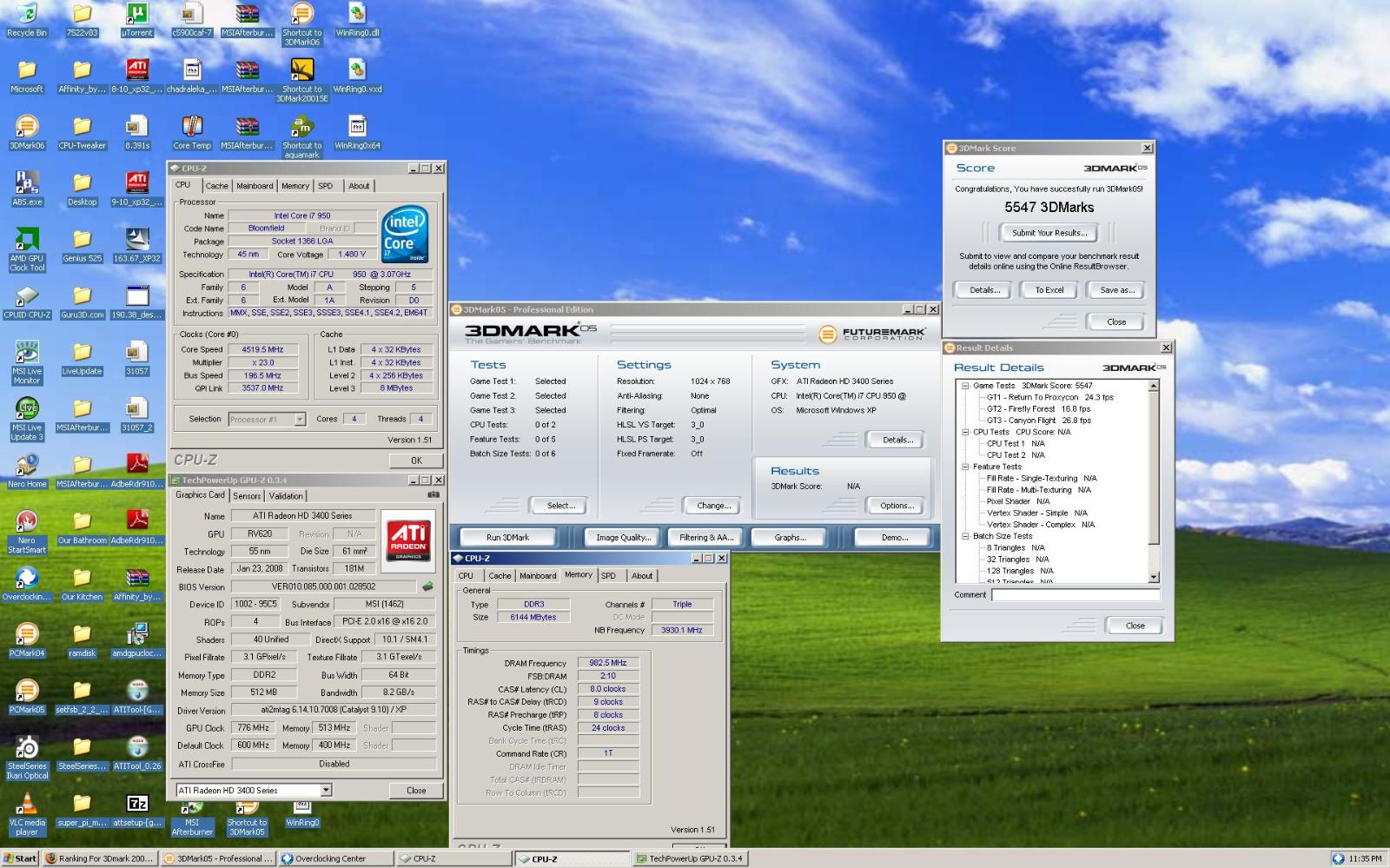Click Run 3DMark button
Screen dimensions: 1390x868
pyautogui.click(x=507, y=538)
